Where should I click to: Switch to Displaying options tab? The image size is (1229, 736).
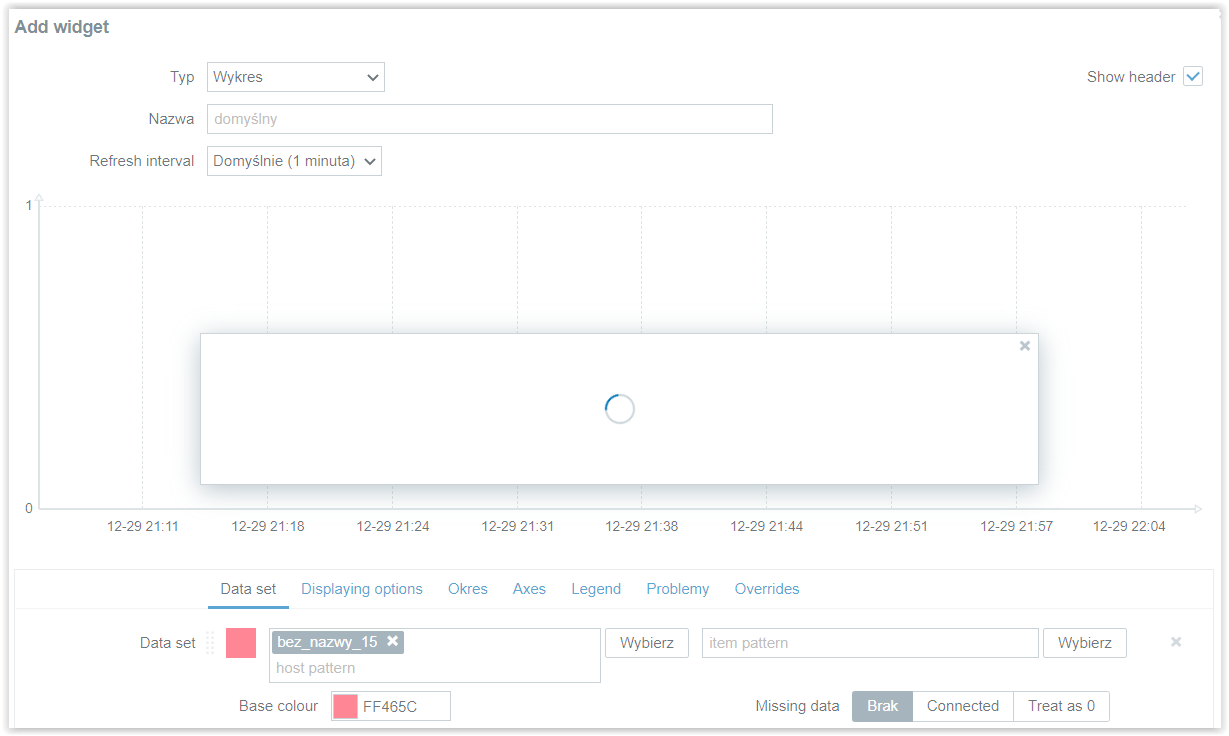(362, 589)
